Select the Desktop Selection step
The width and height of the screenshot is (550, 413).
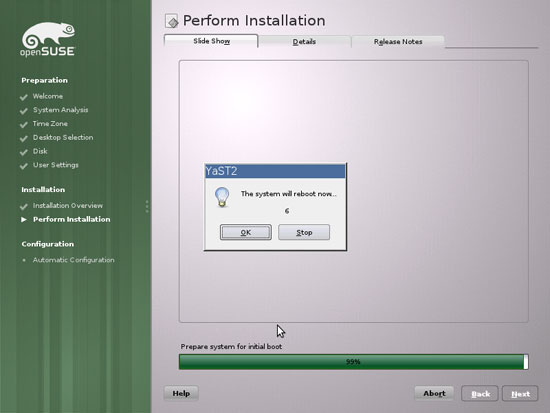point(63,137)
